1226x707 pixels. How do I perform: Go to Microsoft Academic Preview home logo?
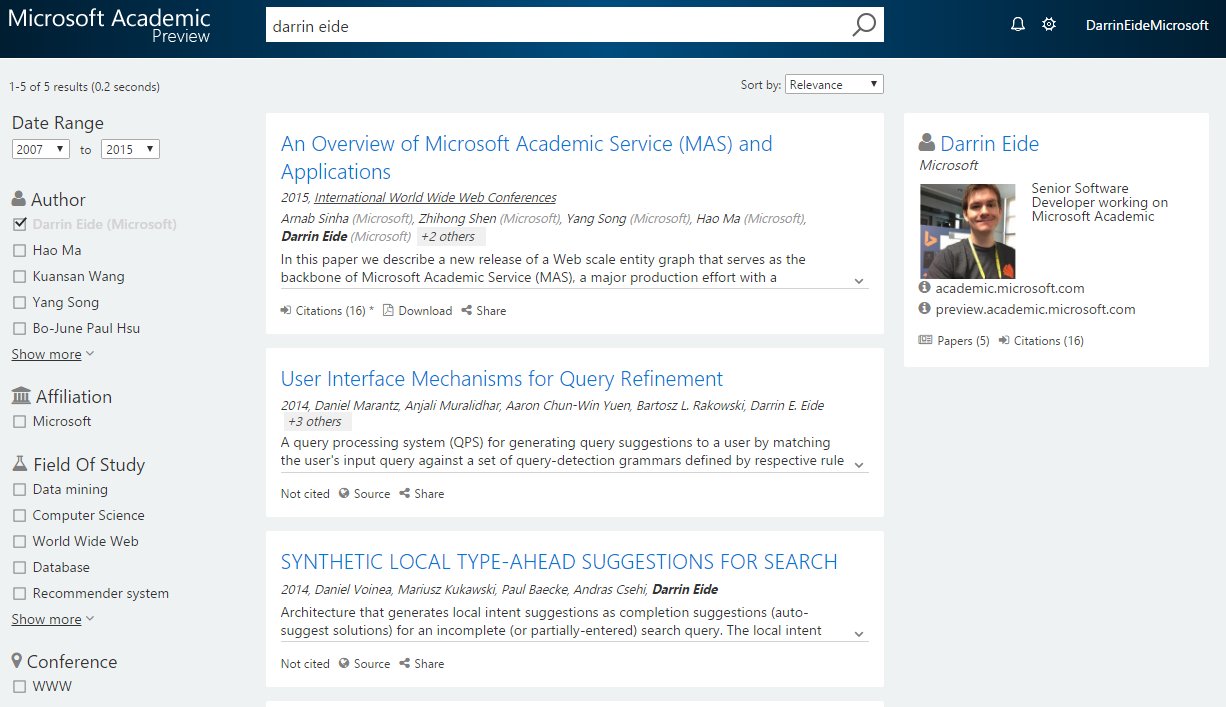[109, 26]
